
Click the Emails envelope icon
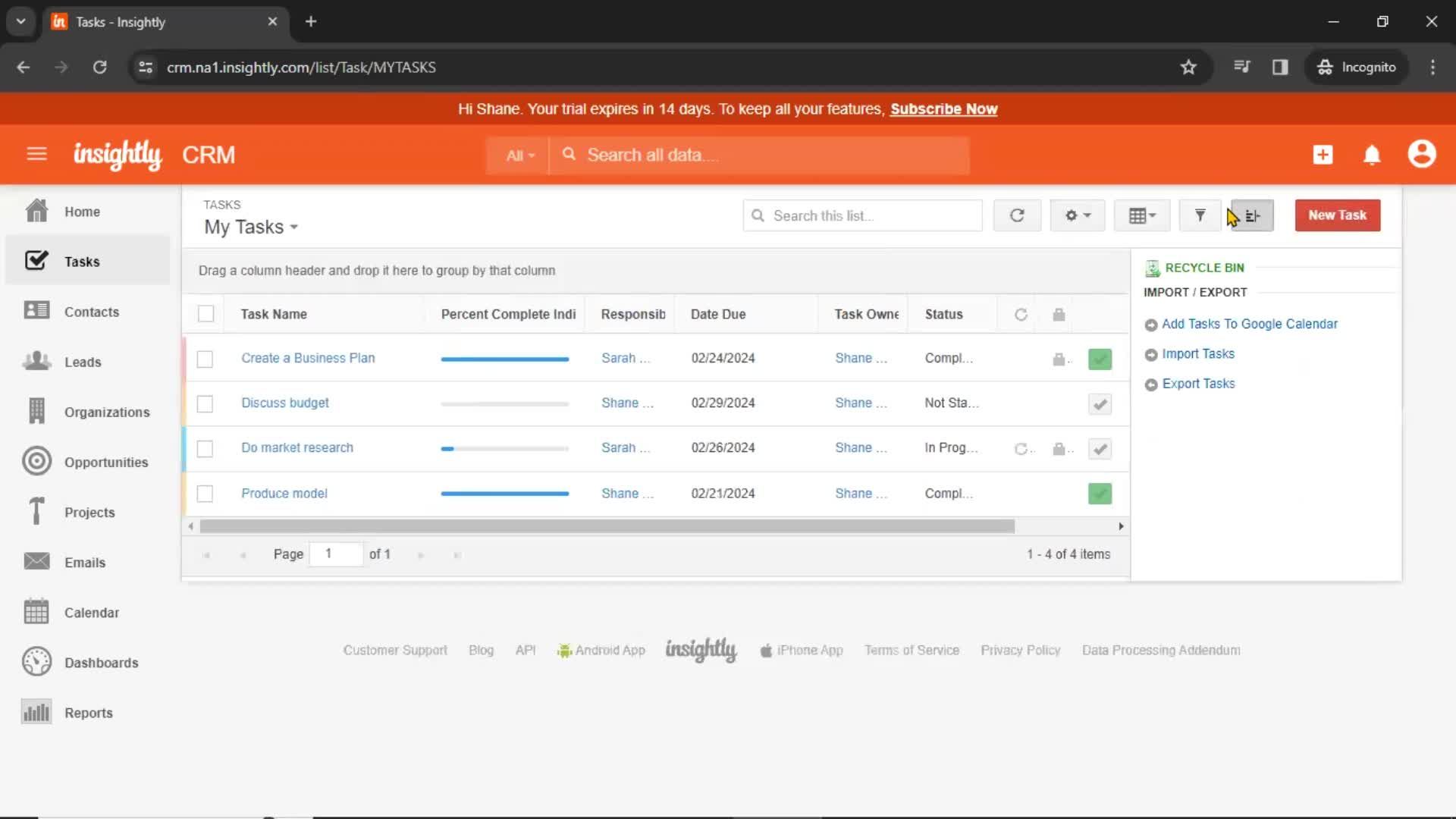(36, 561)
